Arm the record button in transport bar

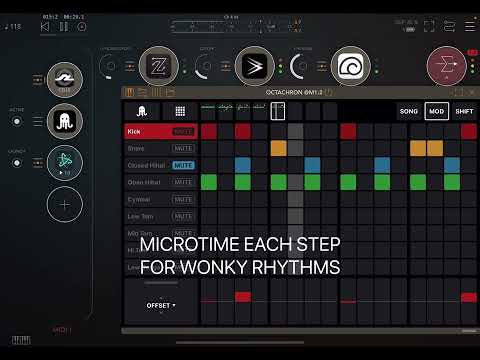coord(82,27)
